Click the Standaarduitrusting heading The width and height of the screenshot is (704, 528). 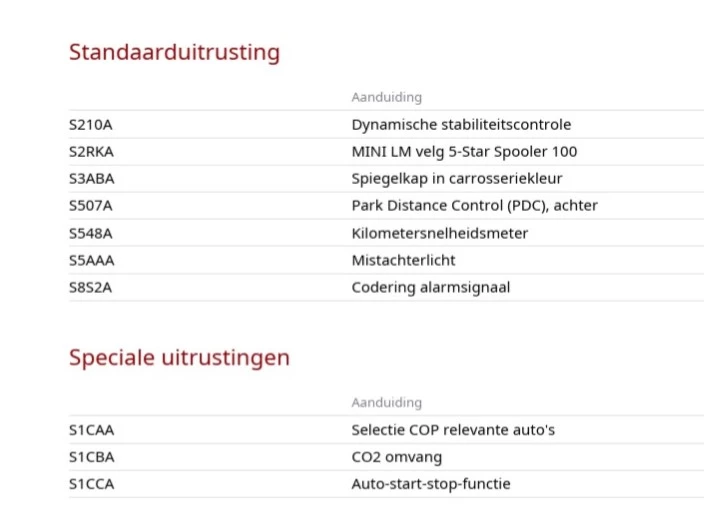(x=175, y=53)
